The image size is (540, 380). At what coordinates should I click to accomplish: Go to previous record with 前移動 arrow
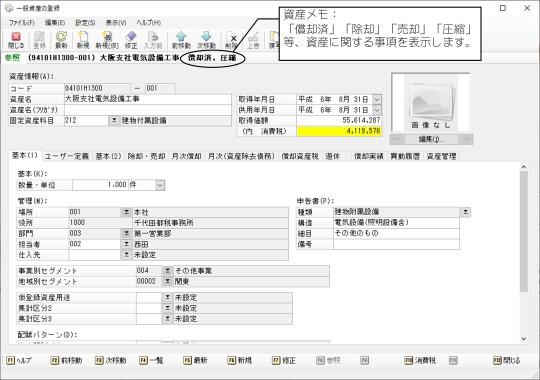(181, 40)
